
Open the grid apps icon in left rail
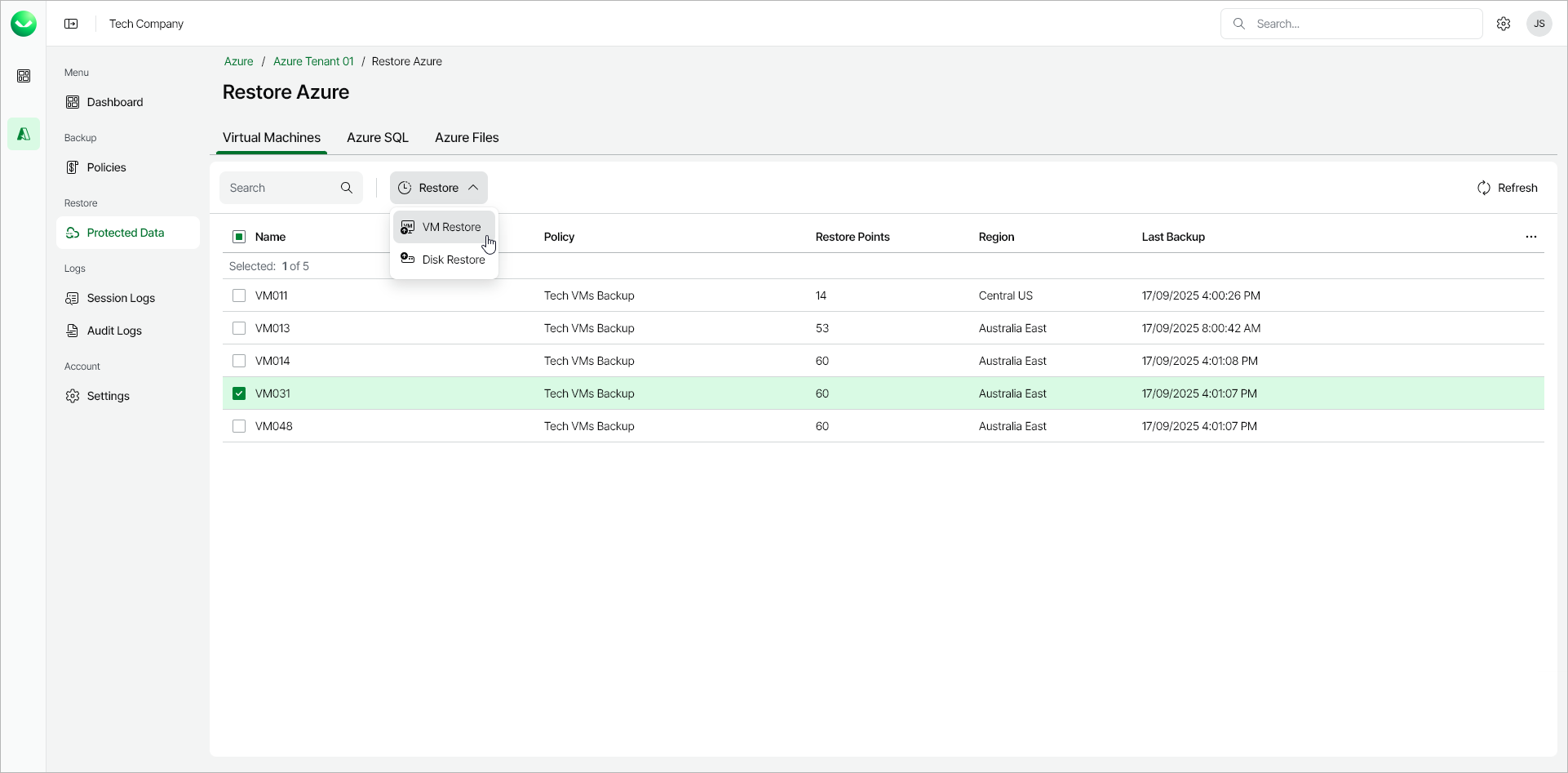pyautogui.click(x=24, y=76)
